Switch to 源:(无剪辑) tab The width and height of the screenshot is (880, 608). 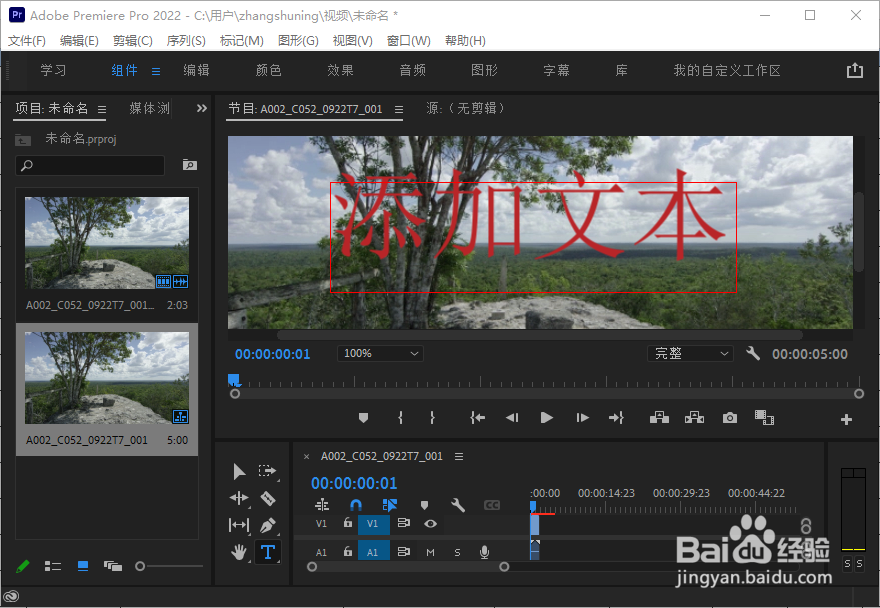click(x=466, y=108)
